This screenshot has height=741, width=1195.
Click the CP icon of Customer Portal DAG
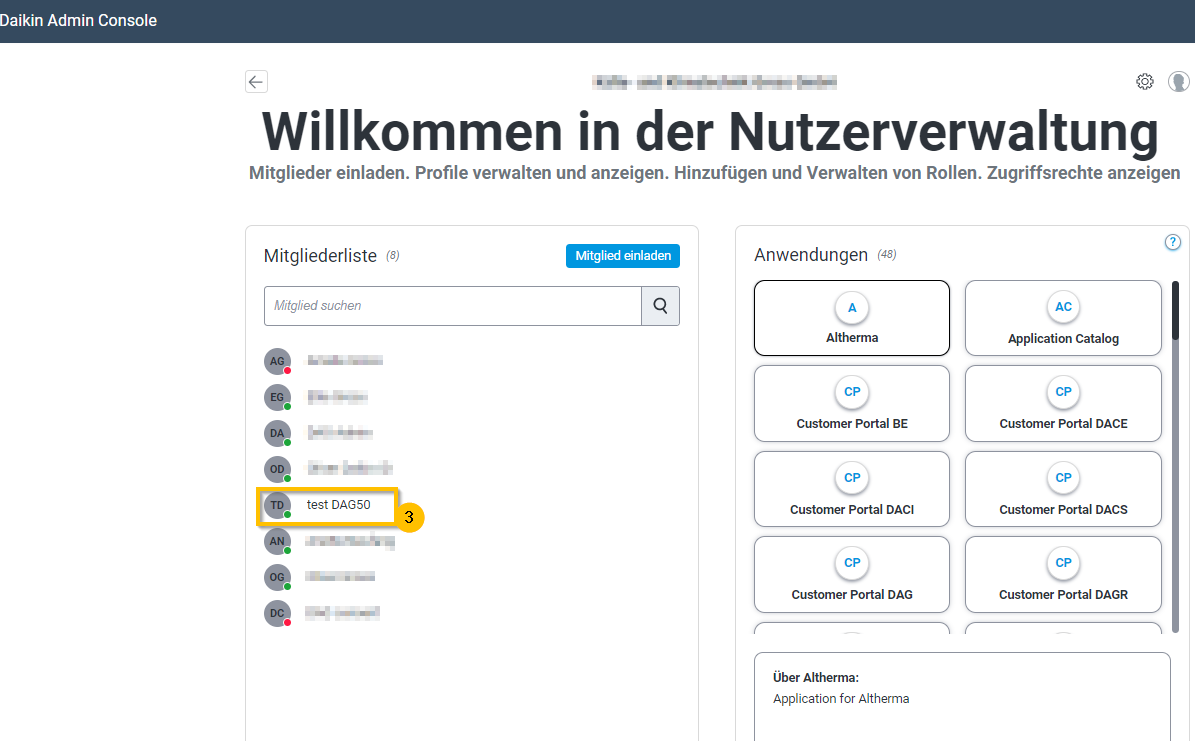coord(852,563)
